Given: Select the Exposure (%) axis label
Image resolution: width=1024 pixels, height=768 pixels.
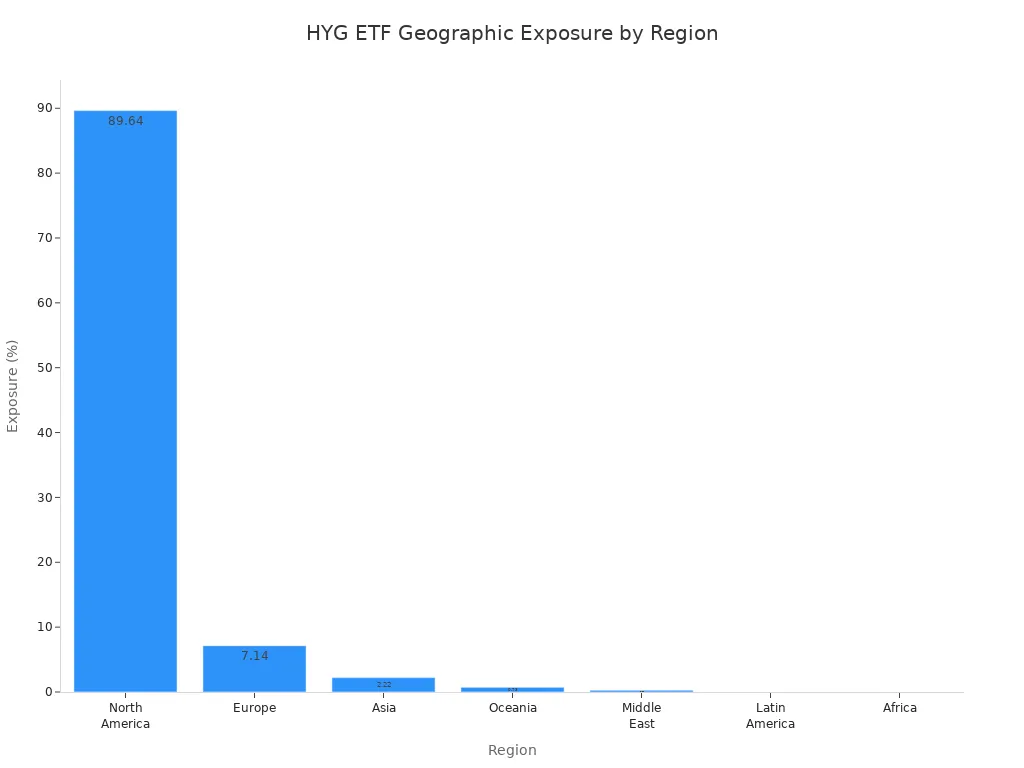Looking at the screenshot, I should 12,381.
